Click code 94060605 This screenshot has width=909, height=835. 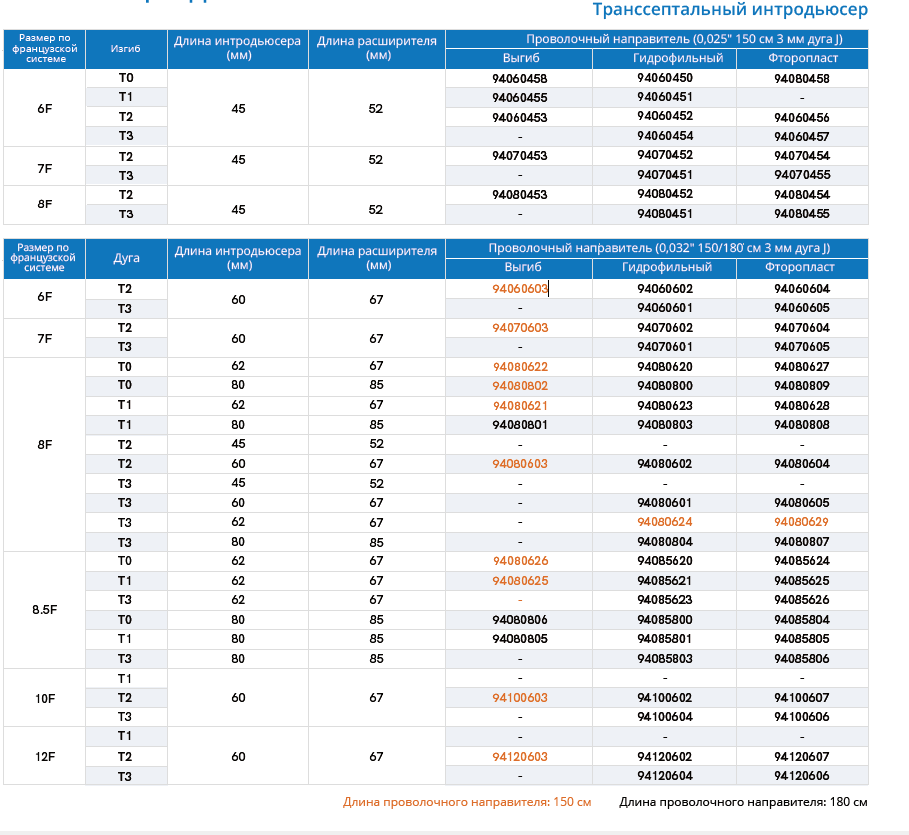point(802,307)
